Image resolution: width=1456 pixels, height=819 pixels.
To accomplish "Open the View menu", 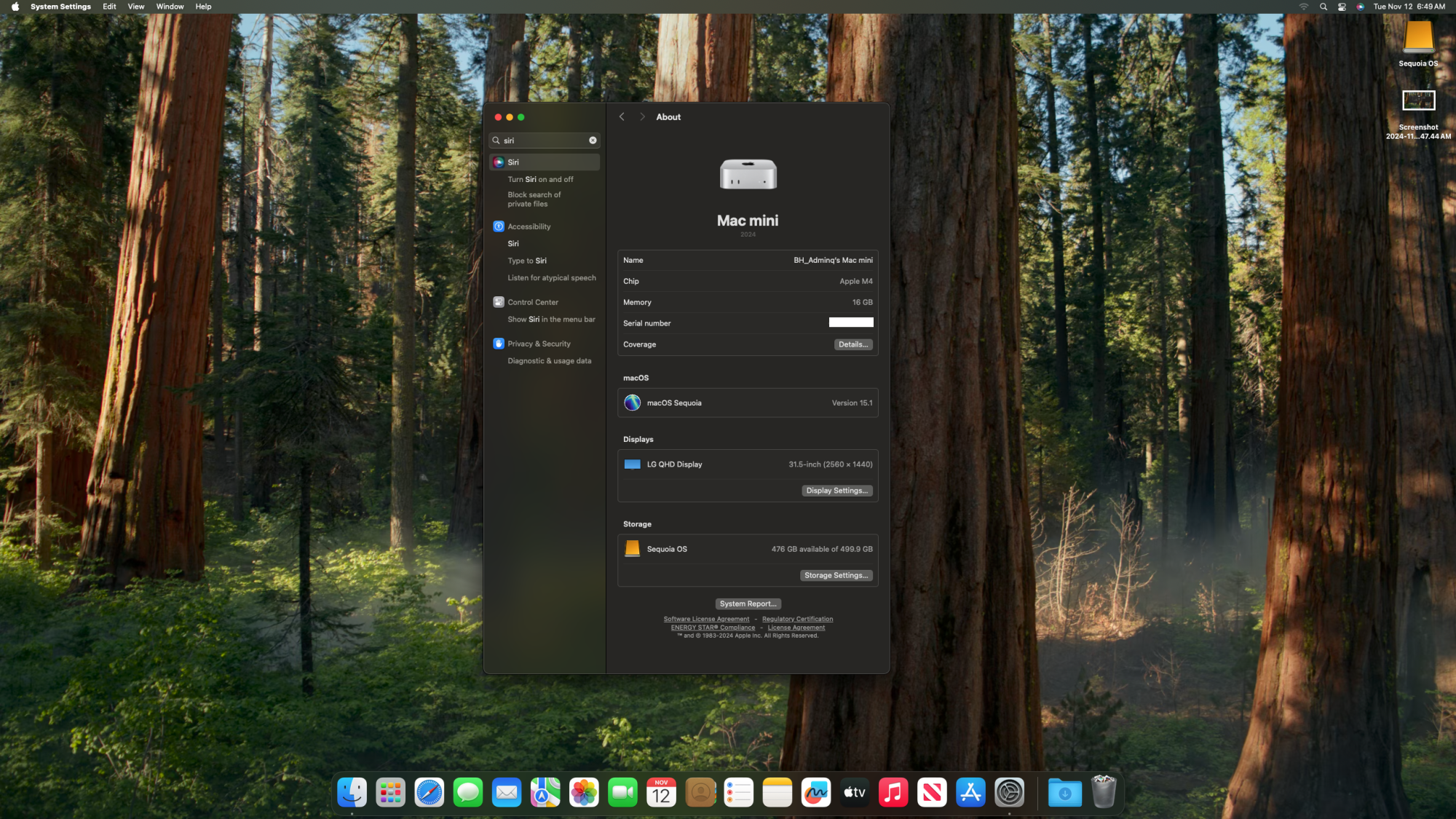I will click(135, 7).
